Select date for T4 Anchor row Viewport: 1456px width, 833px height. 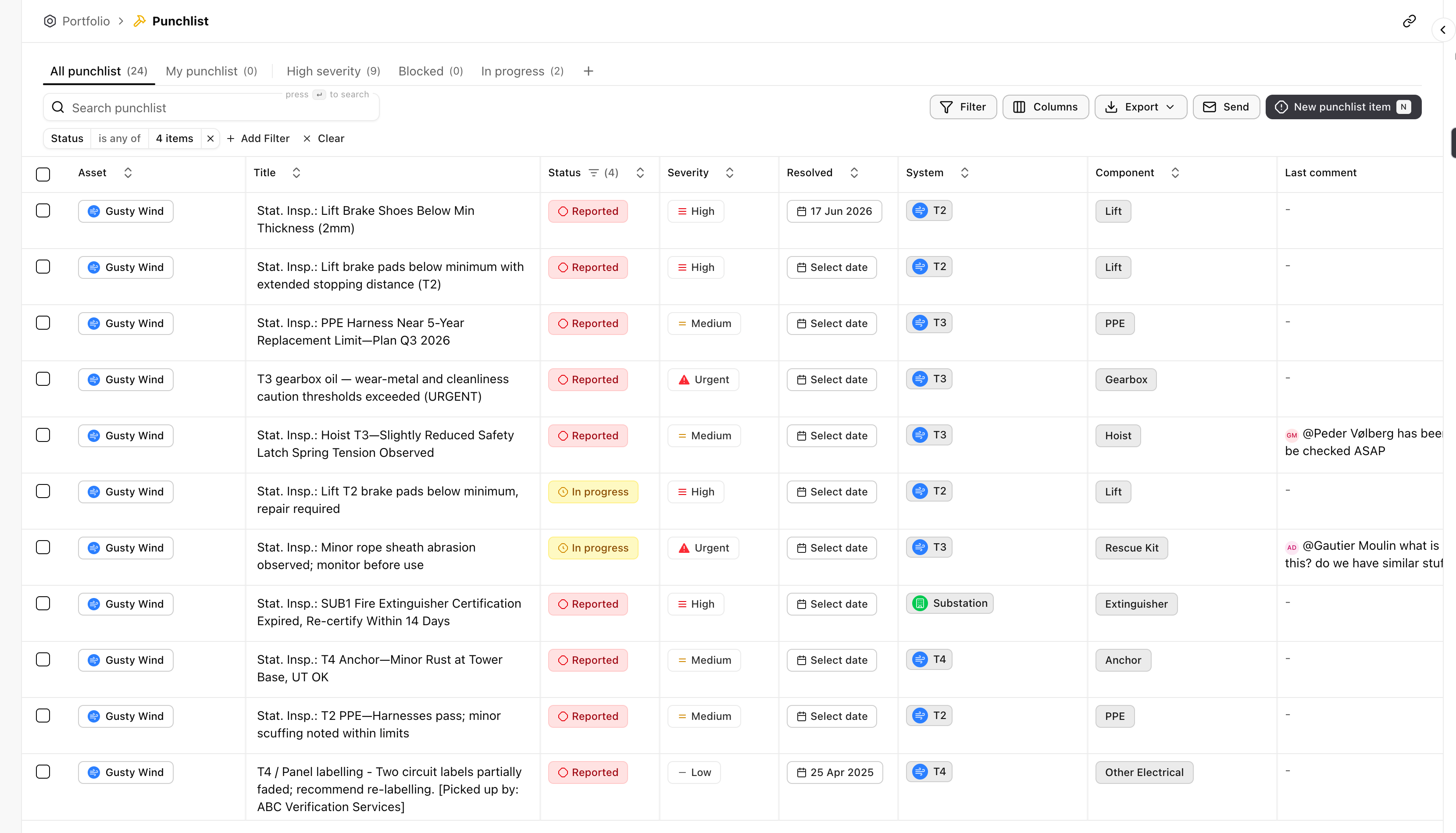coord(831,660)
